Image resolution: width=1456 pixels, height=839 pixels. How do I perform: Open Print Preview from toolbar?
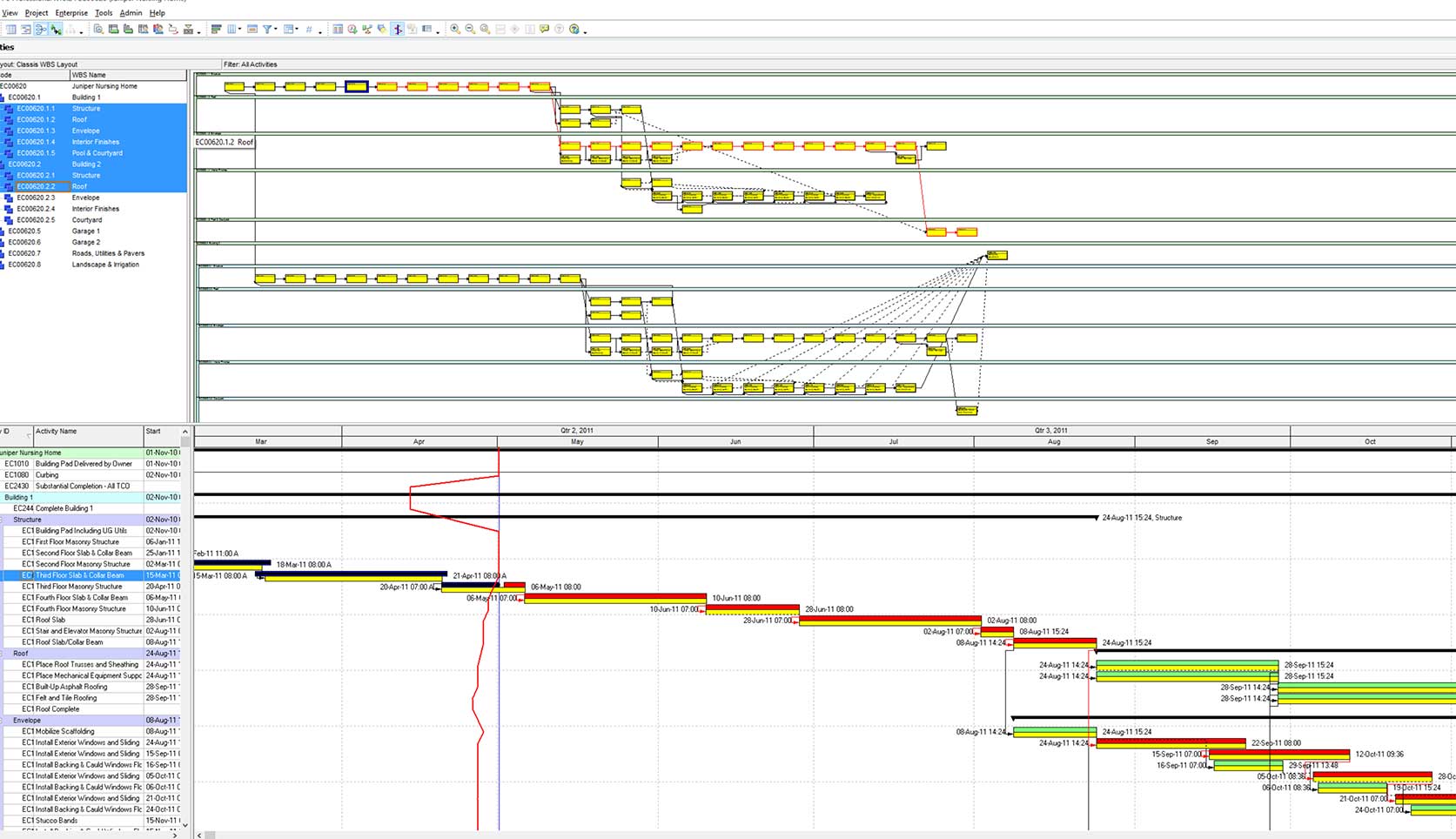click(98, 29)
